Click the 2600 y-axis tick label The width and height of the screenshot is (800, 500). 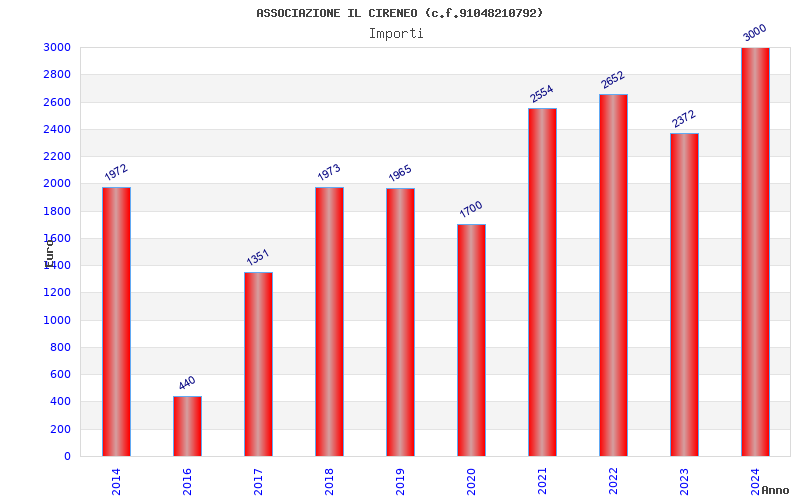57,102
